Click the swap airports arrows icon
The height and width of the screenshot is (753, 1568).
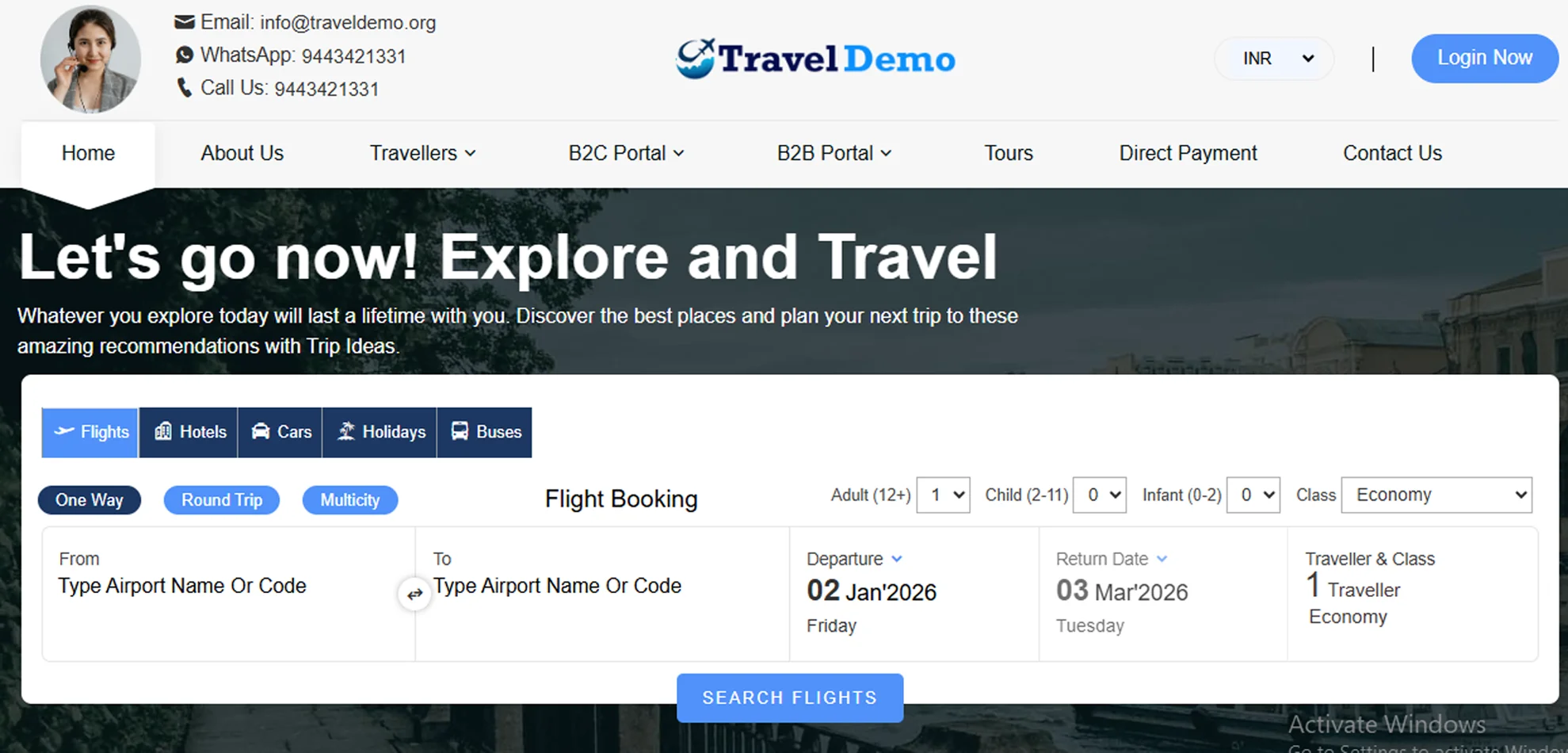(x=414, y=593)
